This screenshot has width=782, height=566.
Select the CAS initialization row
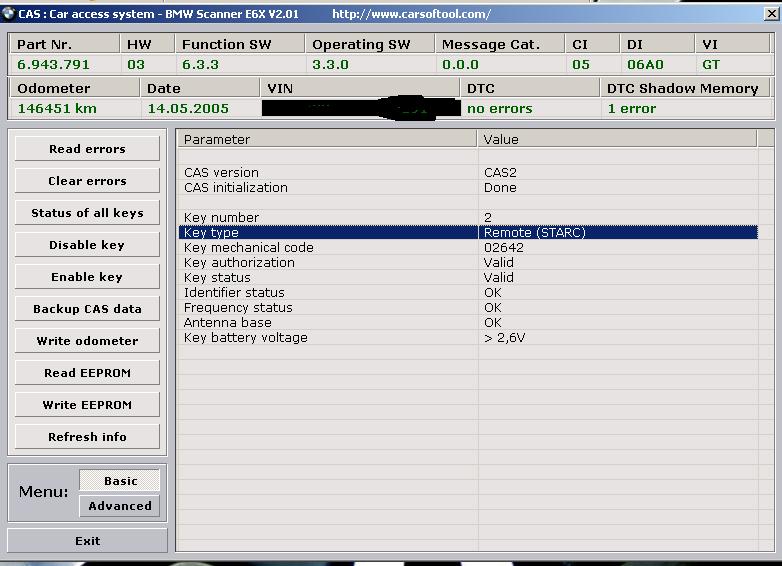pyautogui.click(x=468, y=188)
